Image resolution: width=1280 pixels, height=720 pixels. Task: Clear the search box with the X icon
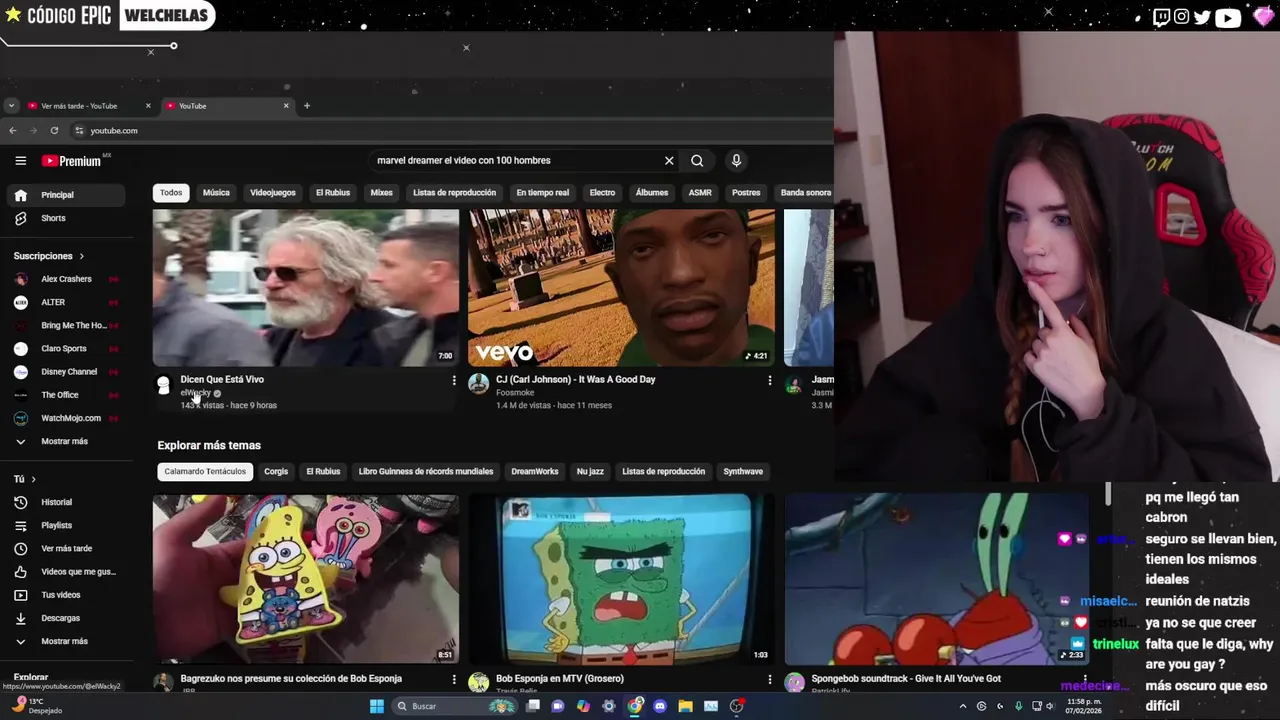[669, 160]
